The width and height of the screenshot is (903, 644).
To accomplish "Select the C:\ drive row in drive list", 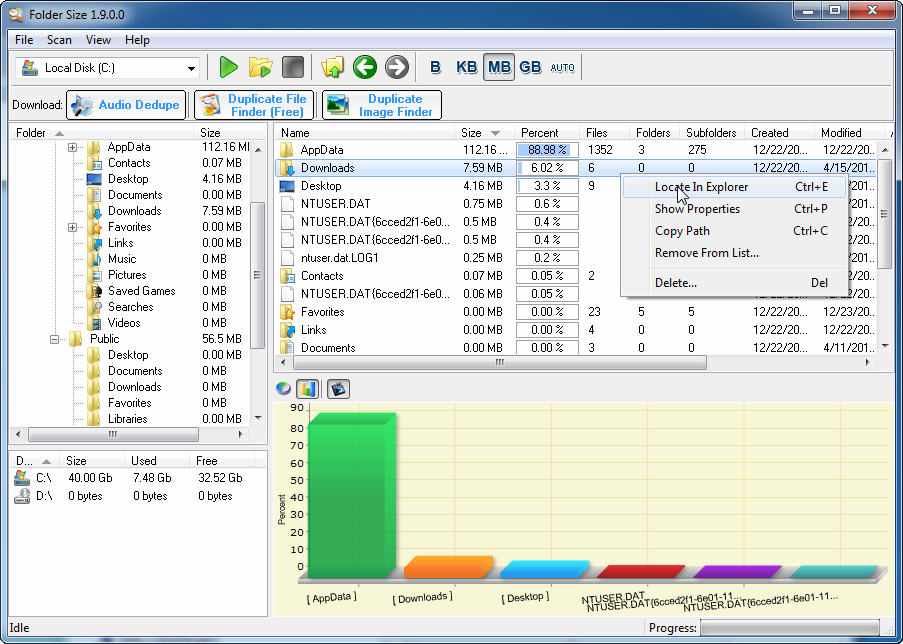I will 43,478.
